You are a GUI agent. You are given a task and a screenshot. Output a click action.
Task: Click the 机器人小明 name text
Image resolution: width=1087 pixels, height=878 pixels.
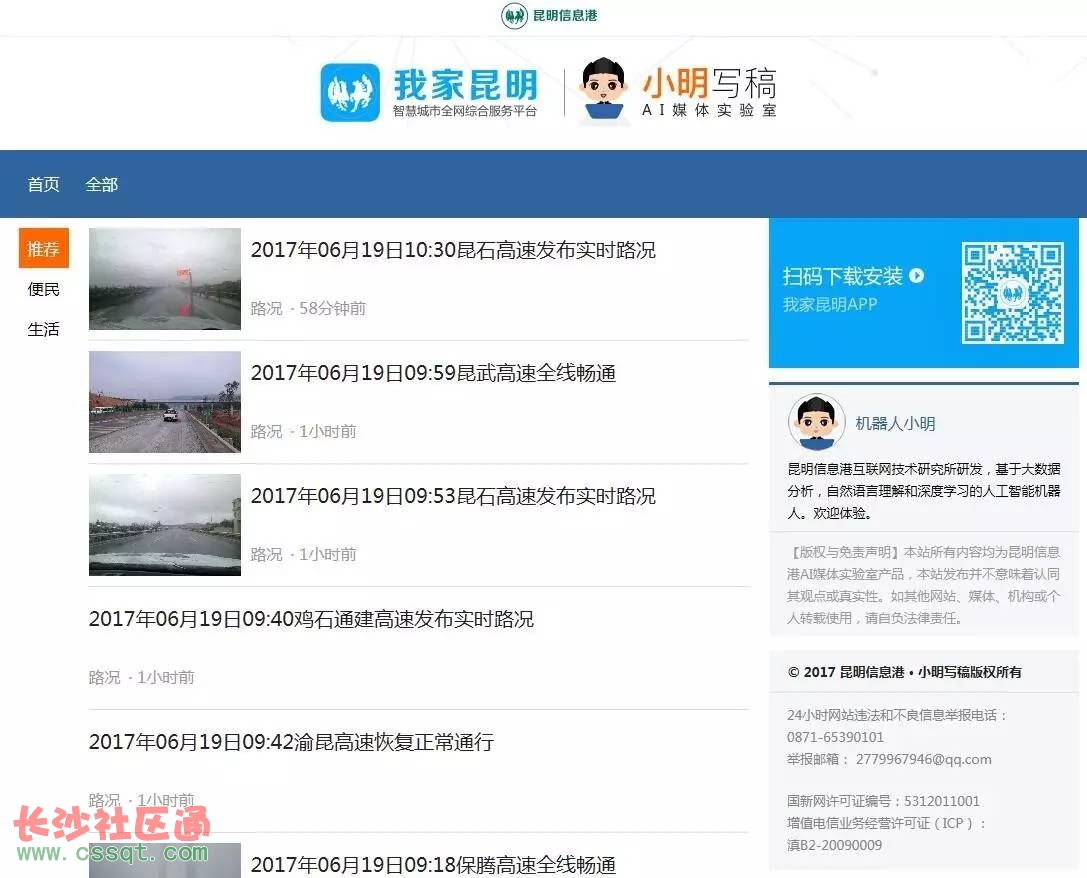[895, 423]
